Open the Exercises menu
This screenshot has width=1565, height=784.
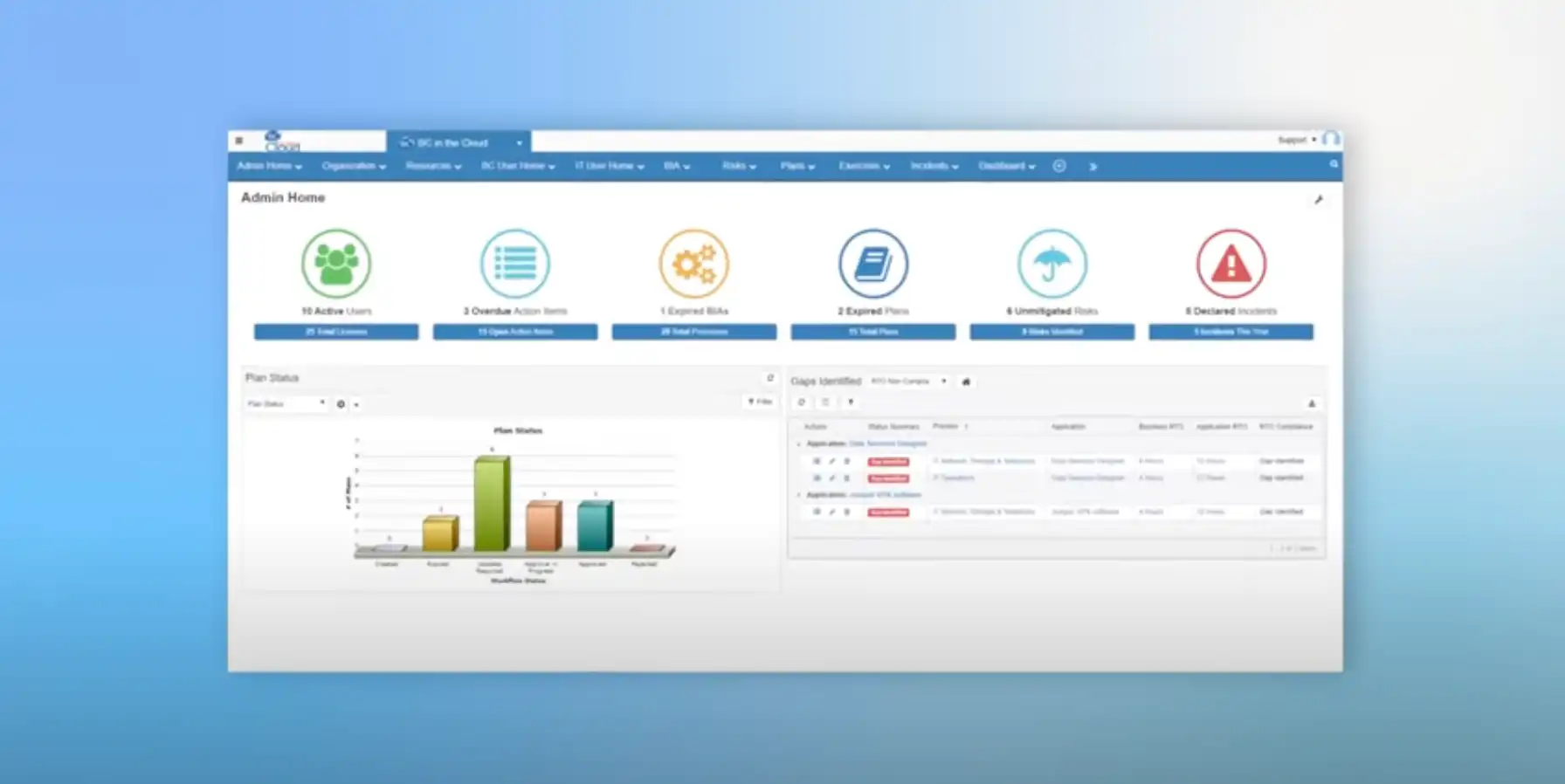coord(865,166)
